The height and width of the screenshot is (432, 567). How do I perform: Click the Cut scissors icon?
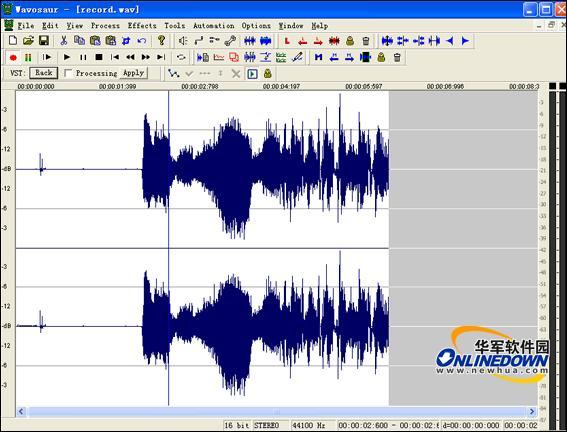[x=64, y=40]
